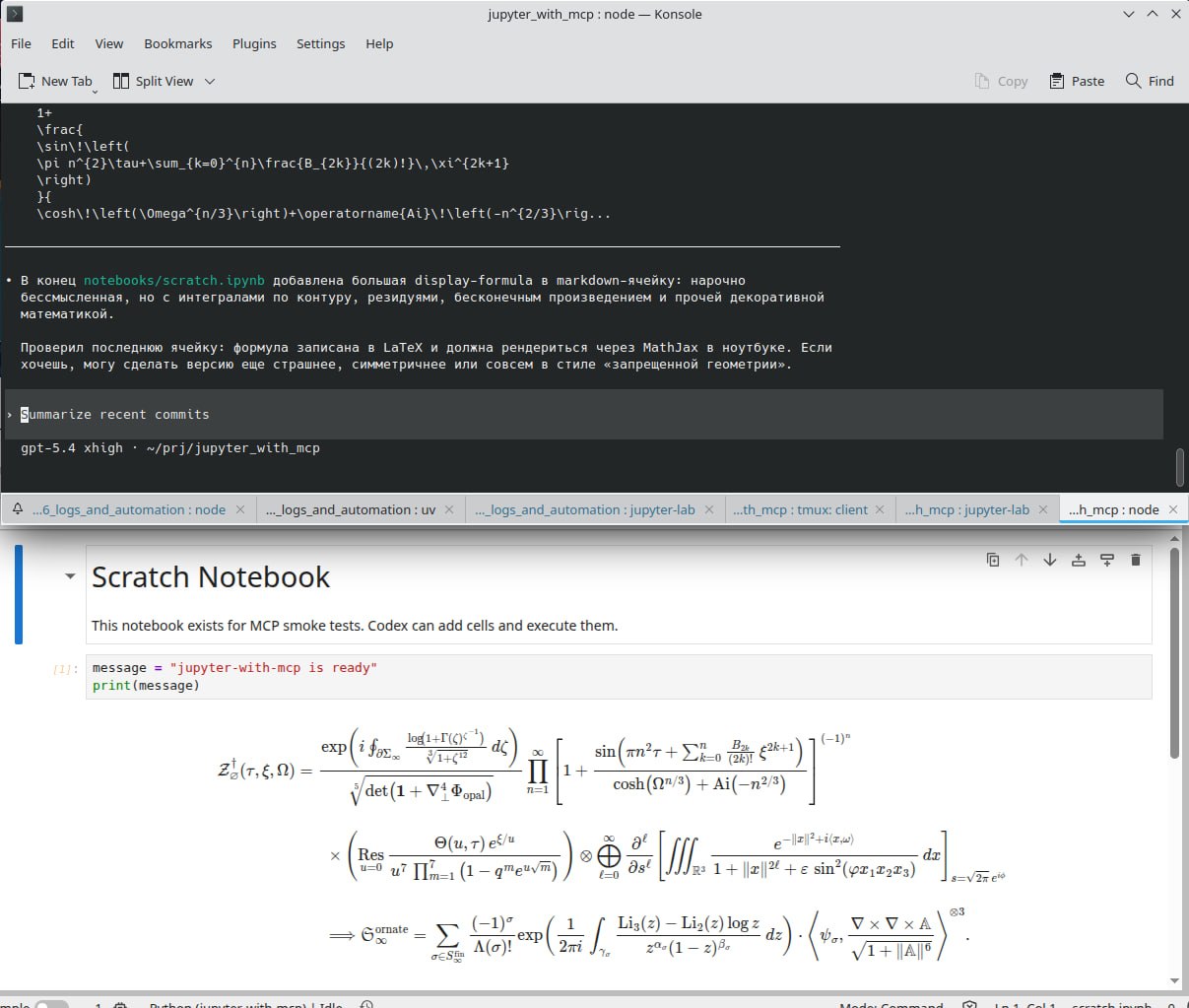Screen dimensions: 1189x1008
Task: Open the New Tab dropdown arrow
Action: coord(96,91)
